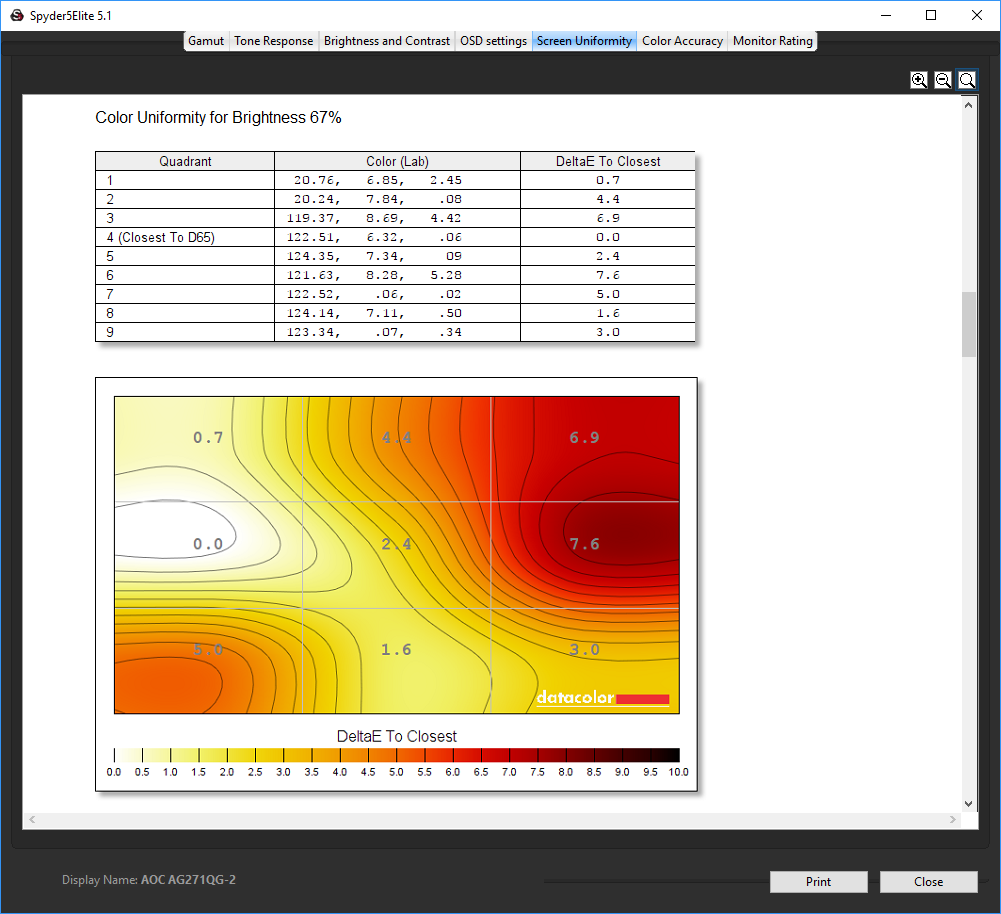Open the Gamut tab
Image resolution: width=1001 pixels, height=914 pixels.
pos(206,41)
